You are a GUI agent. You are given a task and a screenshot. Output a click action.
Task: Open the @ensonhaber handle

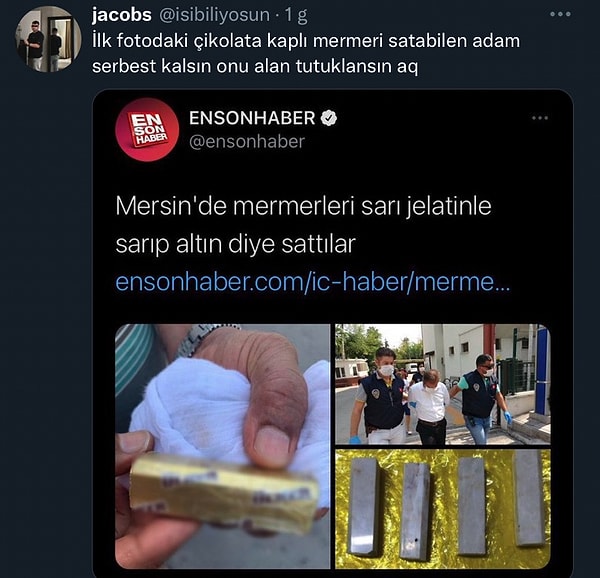247,142
